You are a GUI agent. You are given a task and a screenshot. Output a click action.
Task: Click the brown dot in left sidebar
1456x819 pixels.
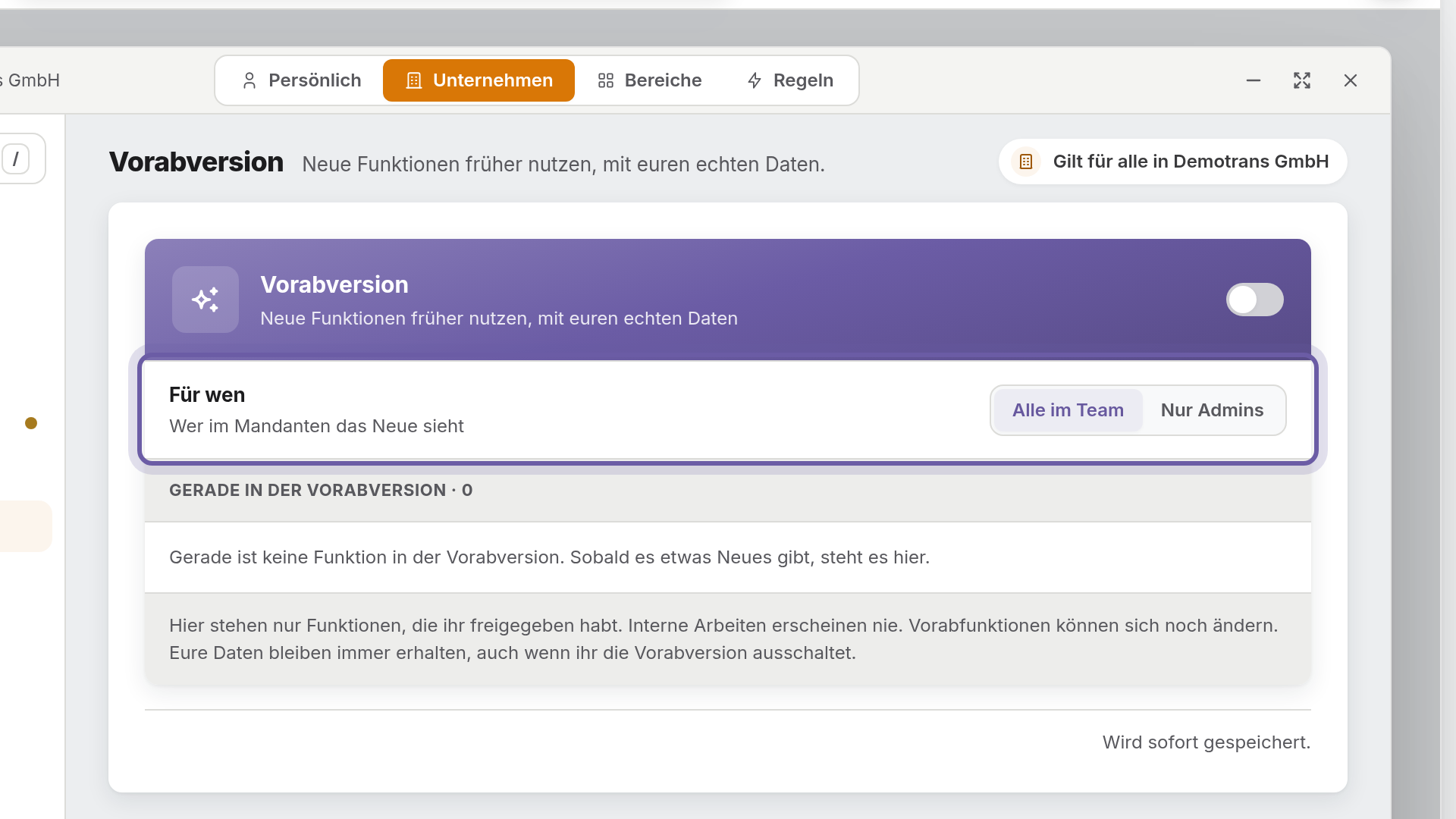pyautogui.click(x=31, y=423)
